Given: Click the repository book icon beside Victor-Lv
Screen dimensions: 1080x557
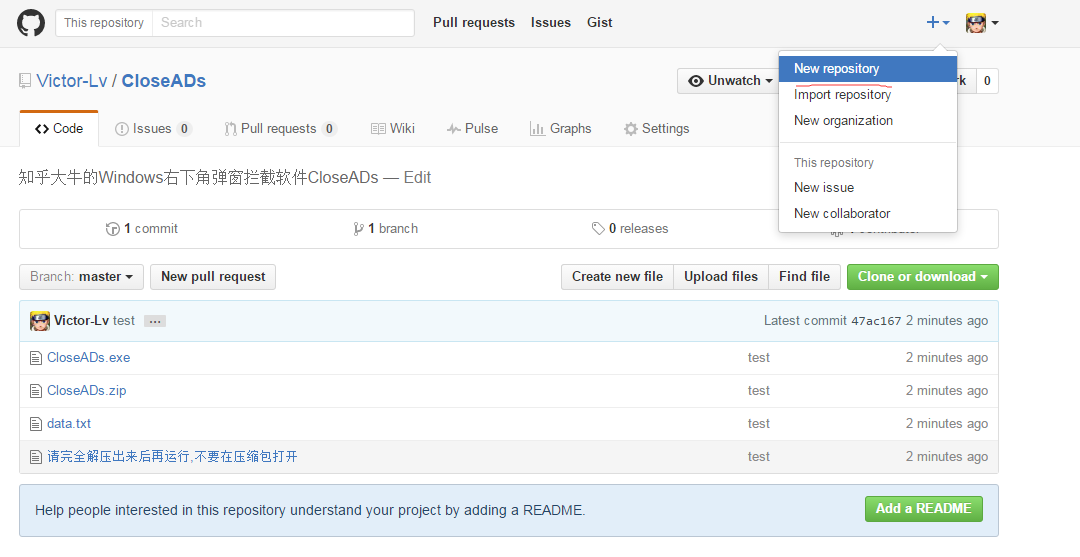Looking at the screenshot, I should [x=25, y=81].
